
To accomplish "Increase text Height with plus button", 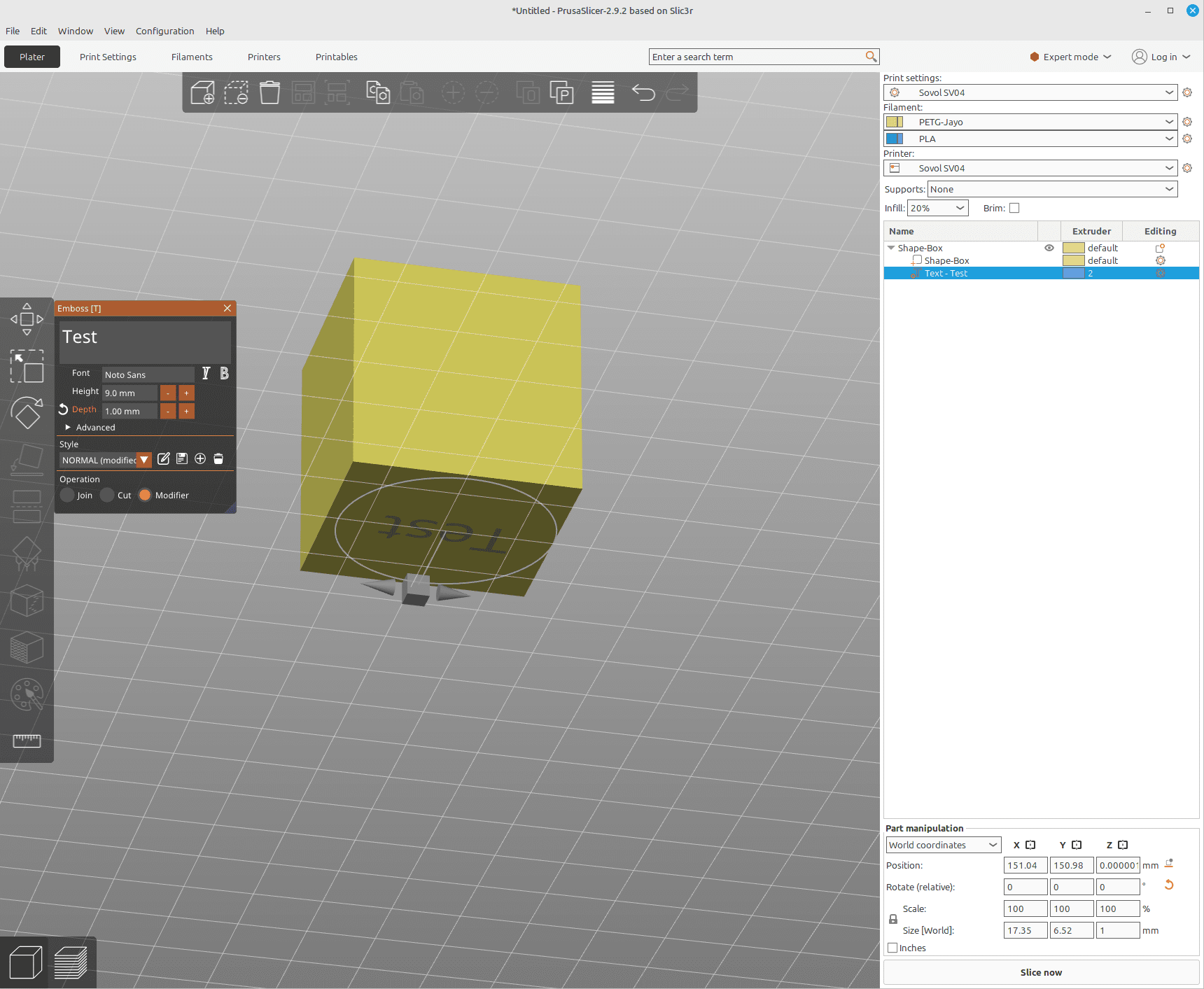I will point(186,393).
